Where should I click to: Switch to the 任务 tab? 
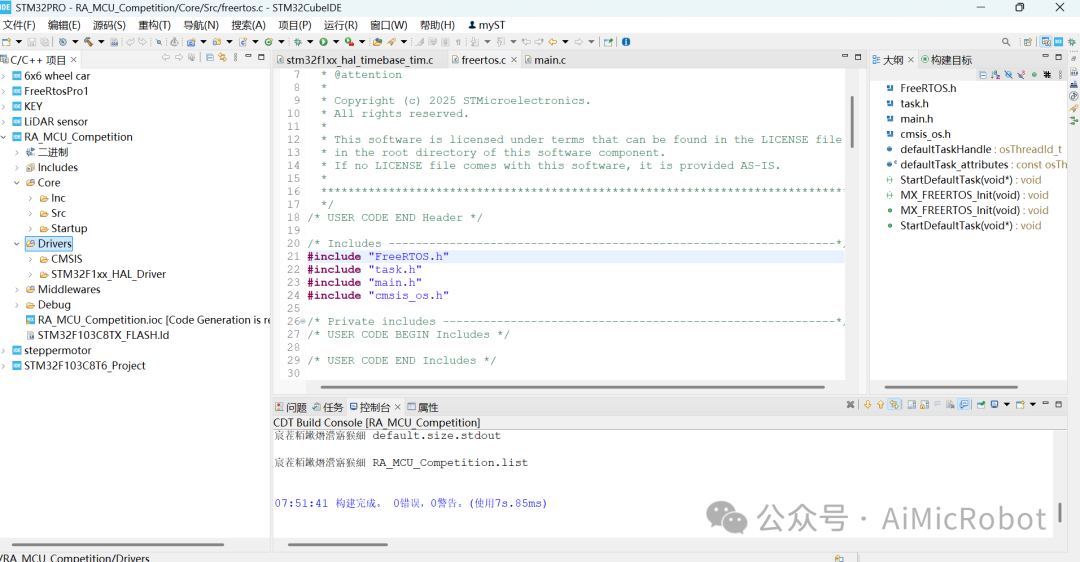coord(328,407)
